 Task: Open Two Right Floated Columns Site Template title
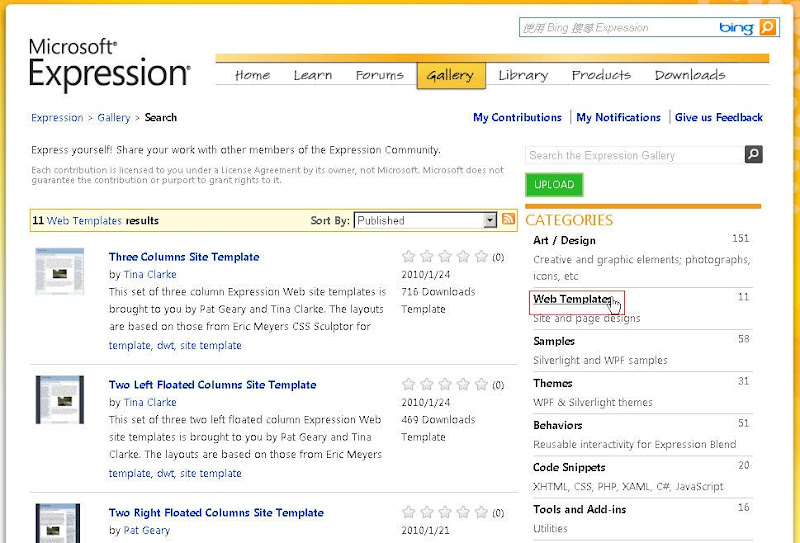(x=216, y=512)
